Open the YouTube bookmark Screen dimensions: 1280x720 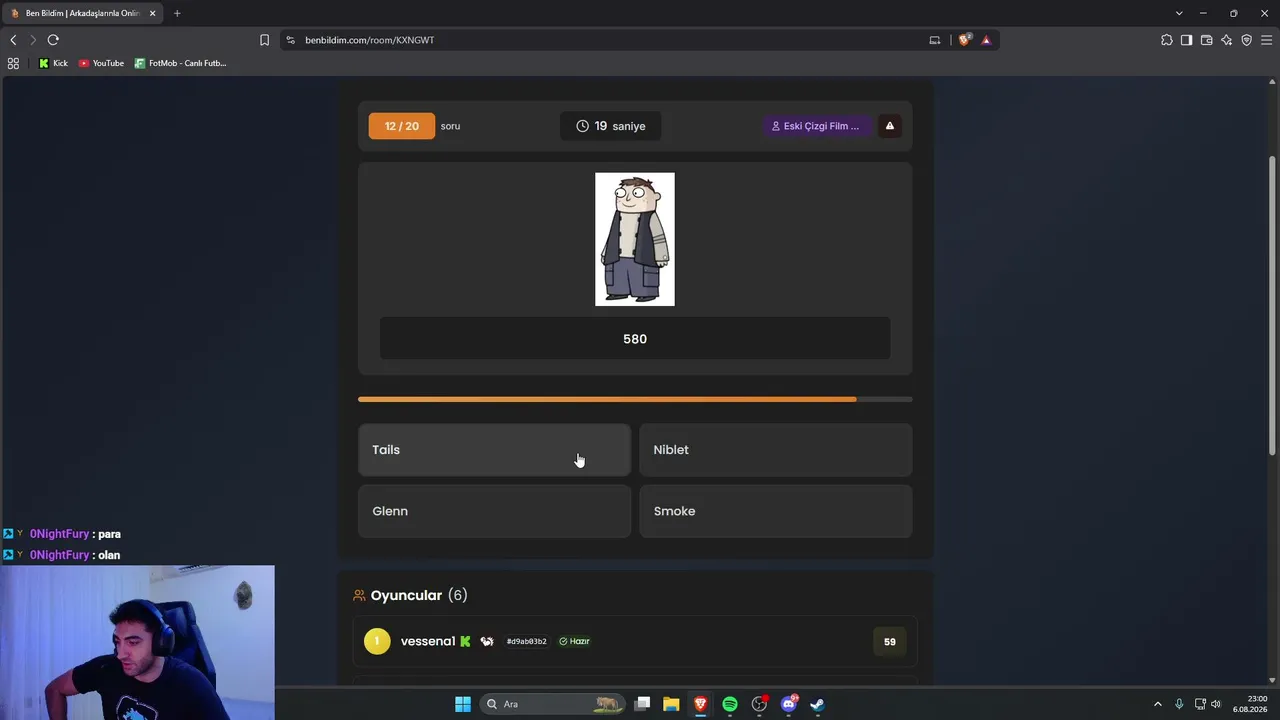(101, 63)
